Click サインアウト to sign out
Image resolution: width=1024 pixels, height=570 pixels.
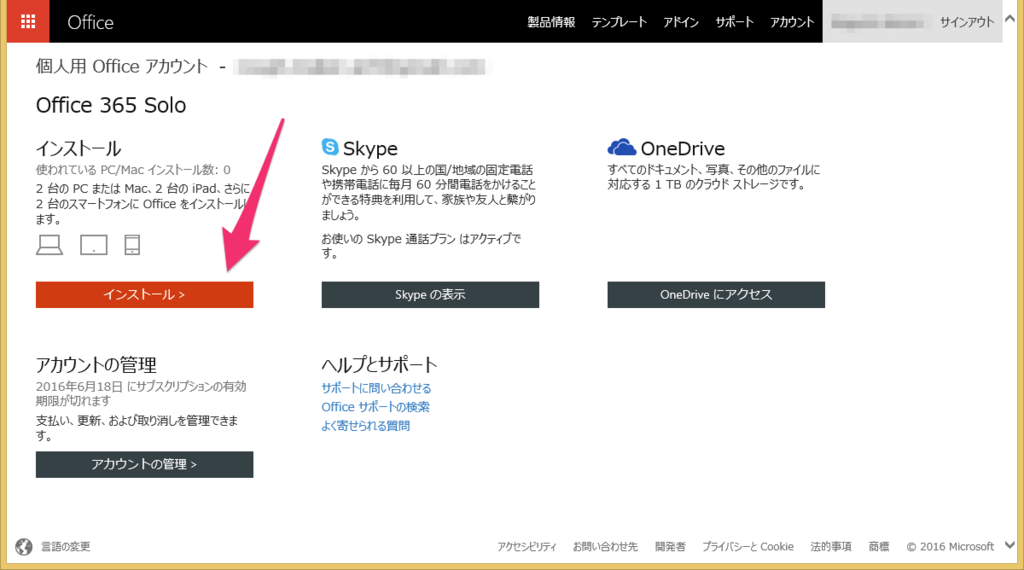pyautogui.click(x=967, y=22)
